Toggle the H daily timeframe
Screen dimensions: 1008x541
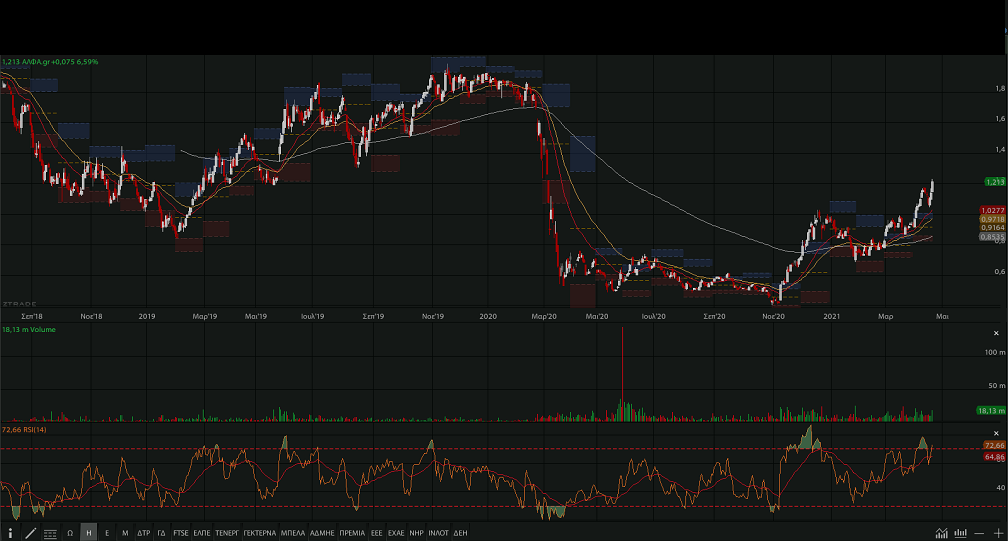[89, 533]
